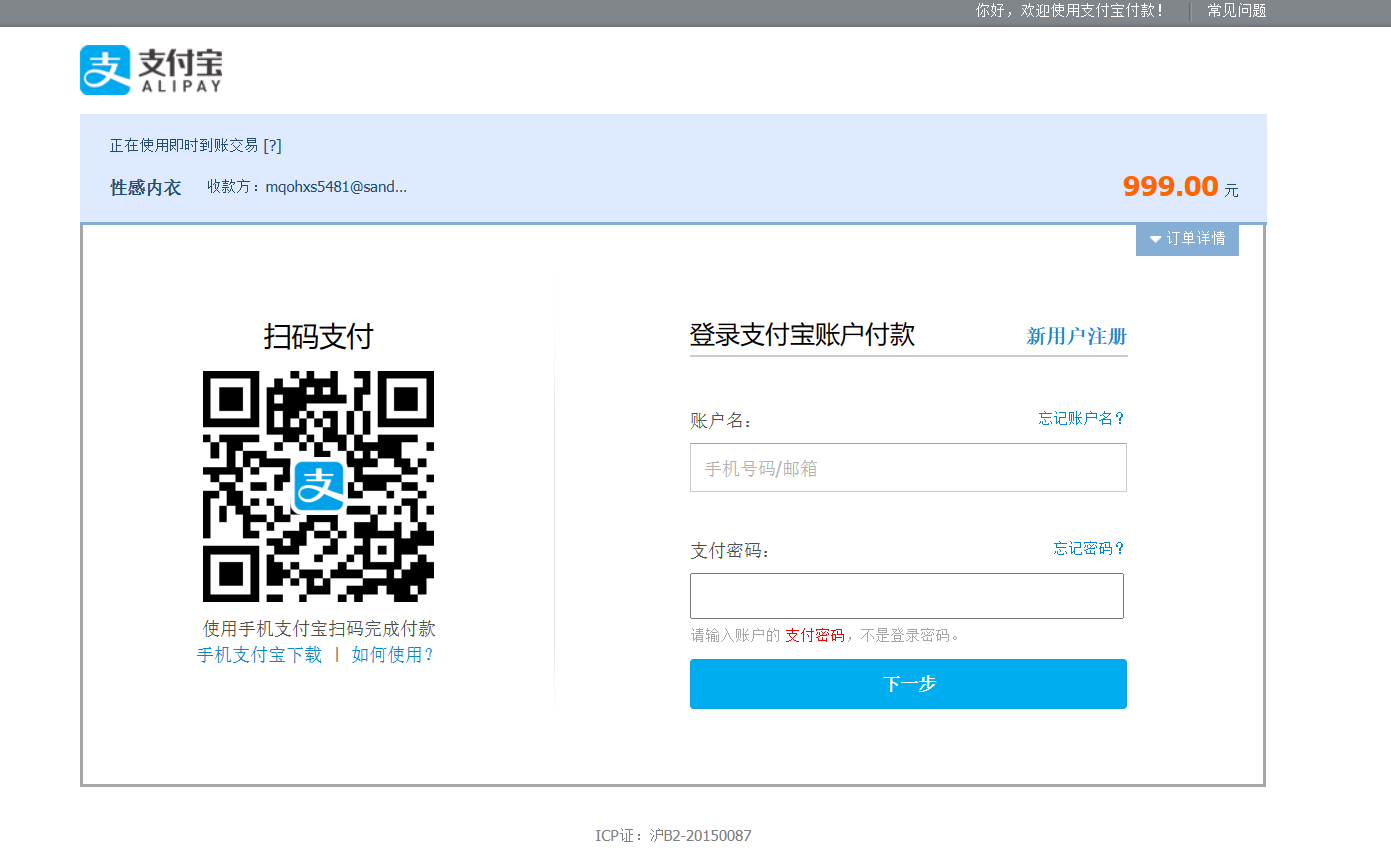Click the scan-to-pay QR code image
Viewport: 1391px width, 868px height.
[x=319, y=486]
